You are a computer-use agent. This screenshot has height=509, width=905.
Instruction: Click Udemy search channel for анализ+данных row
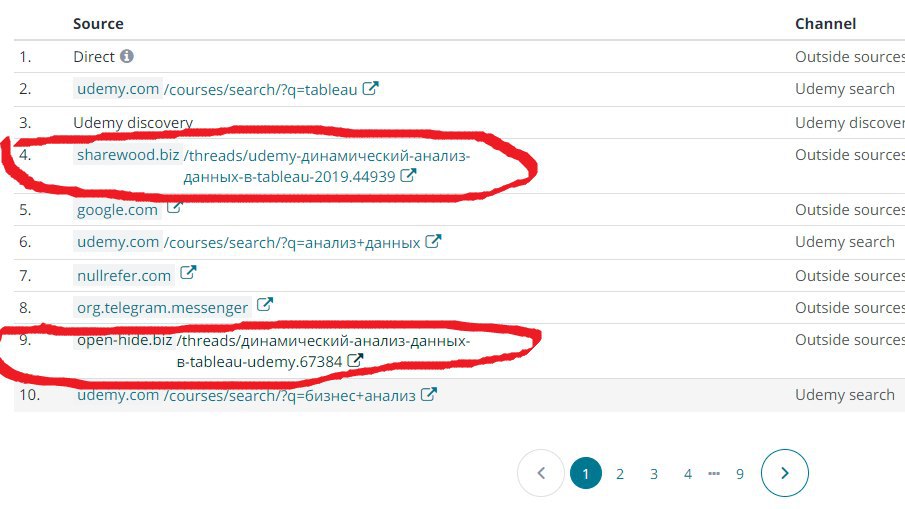845,241
